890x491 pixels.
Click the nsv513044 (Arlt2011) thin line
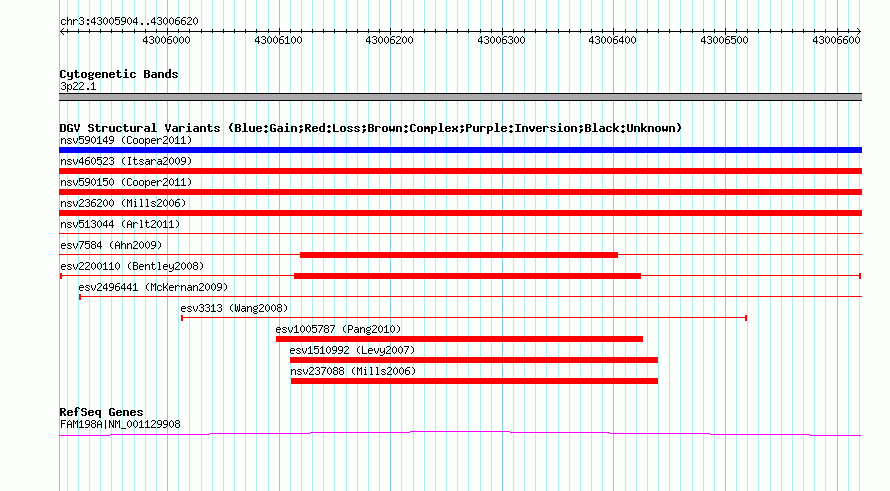460,234
